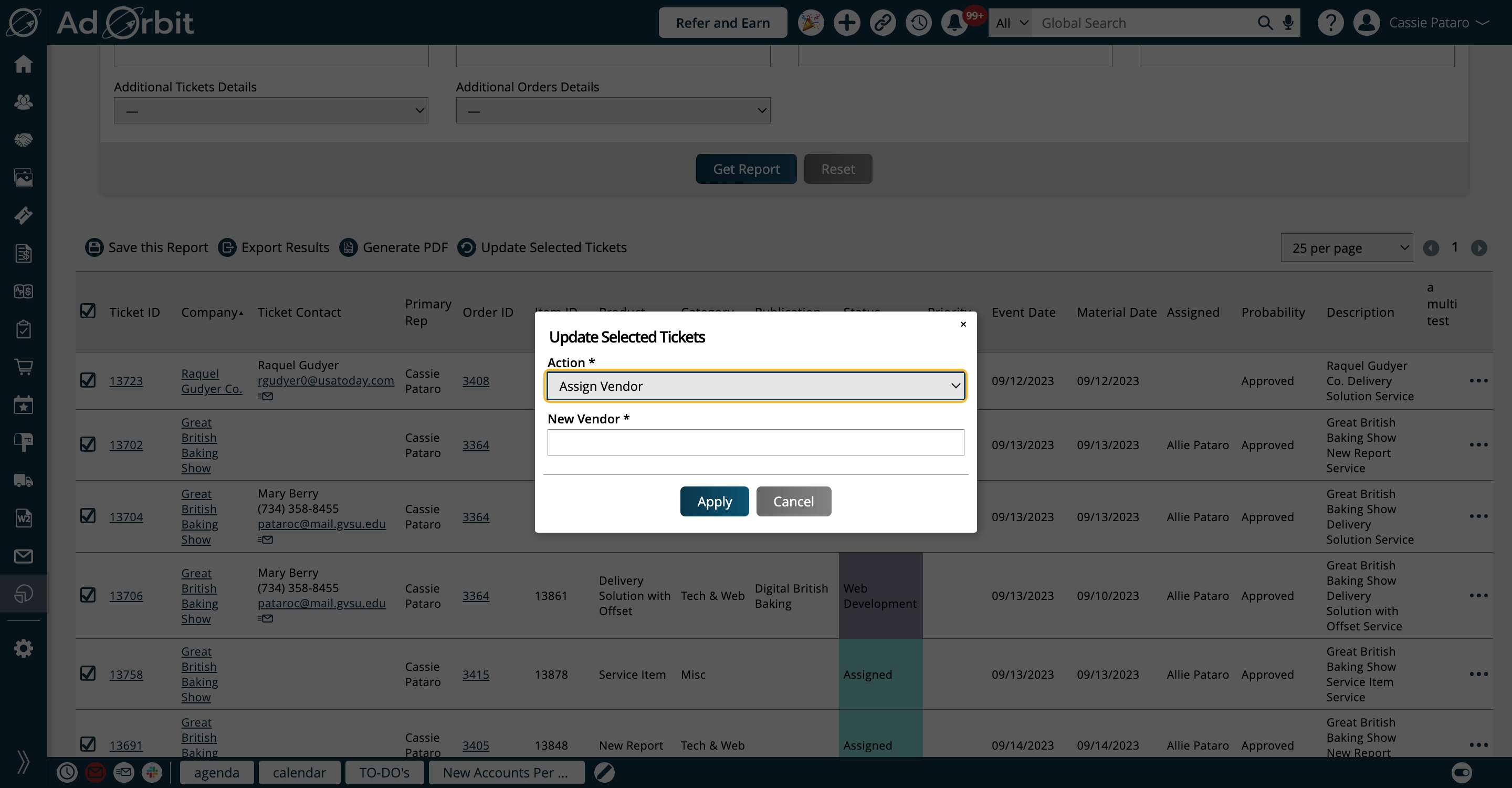Expand the sidebar with double chevron
This screenshot has height=788, width=1512.
tap(24, 762)
